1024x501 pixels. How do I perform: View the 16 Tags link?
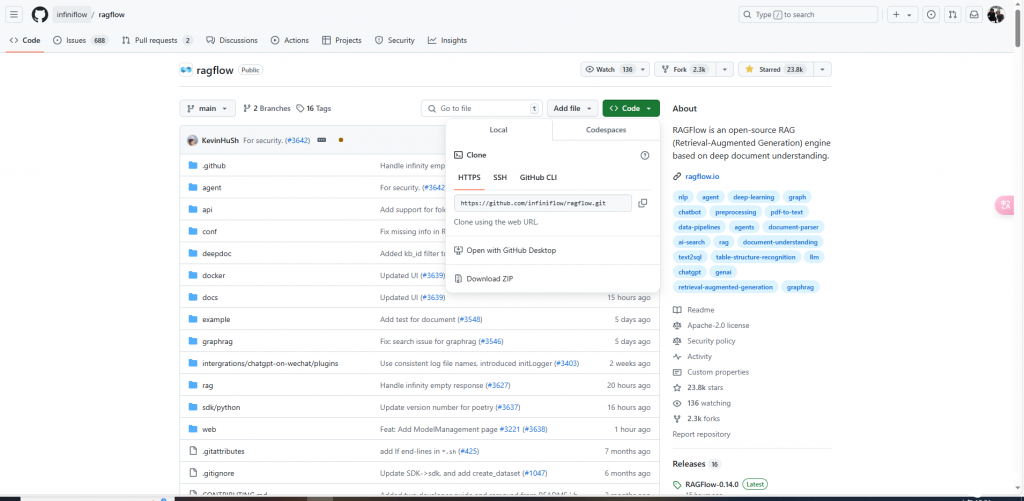click(313, 108)
